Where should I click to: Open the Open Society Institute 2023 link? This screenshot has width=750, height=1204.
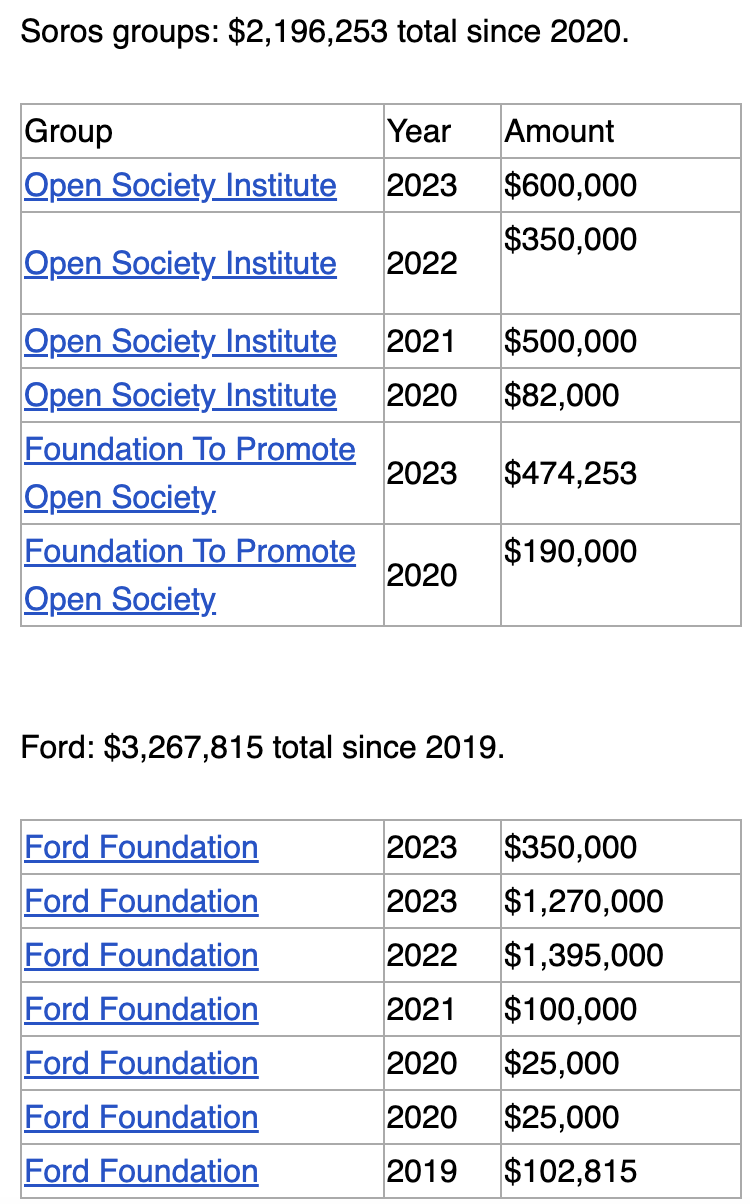(x=180, y=185)
